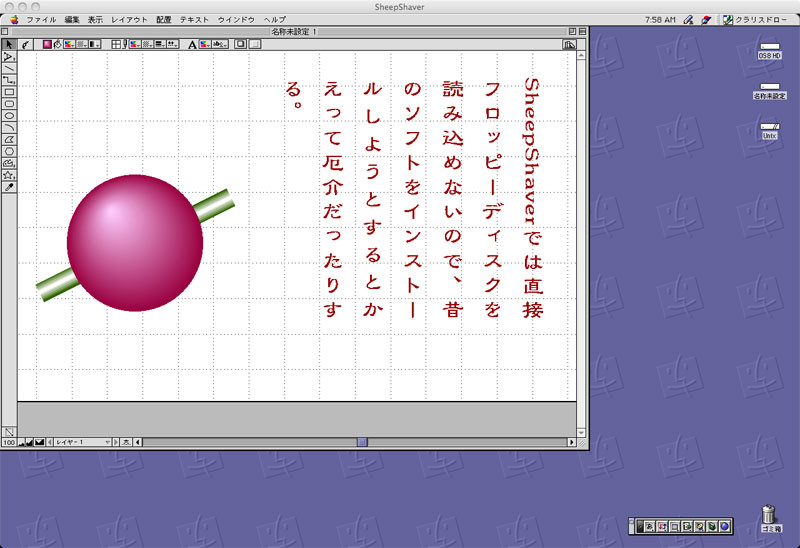This screenshot has height=548, width=800.
Task: Select the freeform polygon tool
Action: click(x=9, y=139)
